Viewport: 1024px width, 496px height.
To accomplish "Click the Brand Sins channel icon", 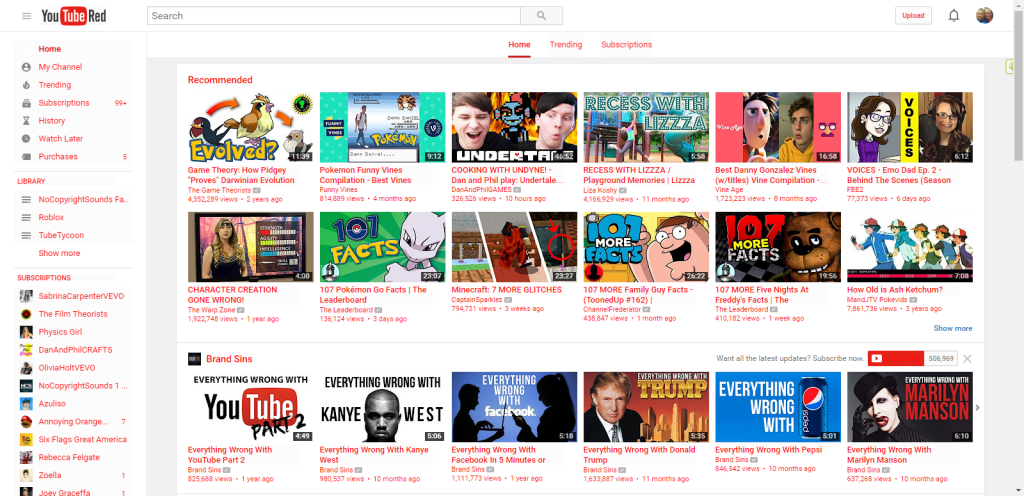I will click(194, 359).
